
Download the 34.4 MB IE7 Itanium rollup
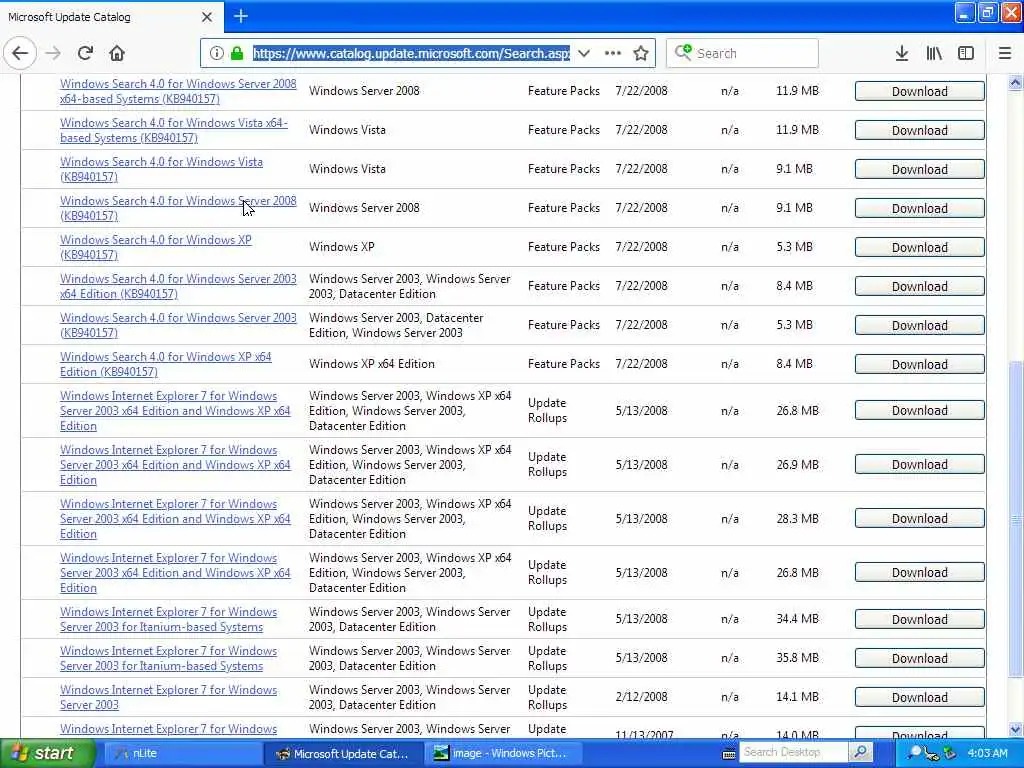920,619
